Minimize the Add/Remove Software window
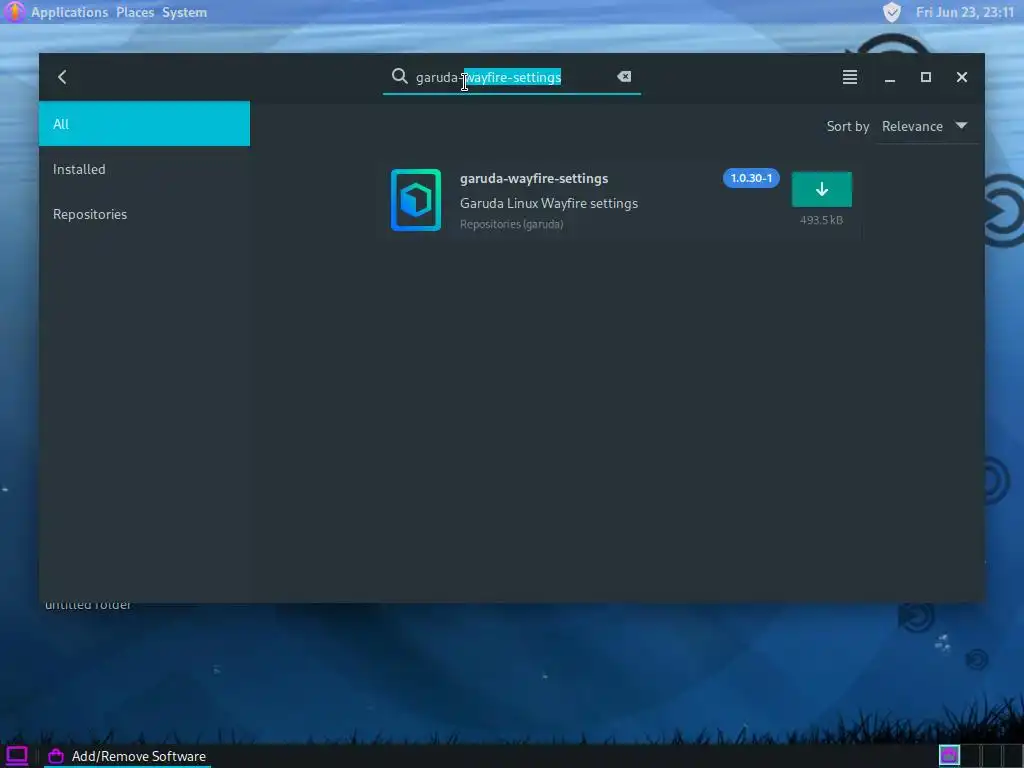Screen dimensions: 1024x768 pyautogui.click(x=889, y=77)
